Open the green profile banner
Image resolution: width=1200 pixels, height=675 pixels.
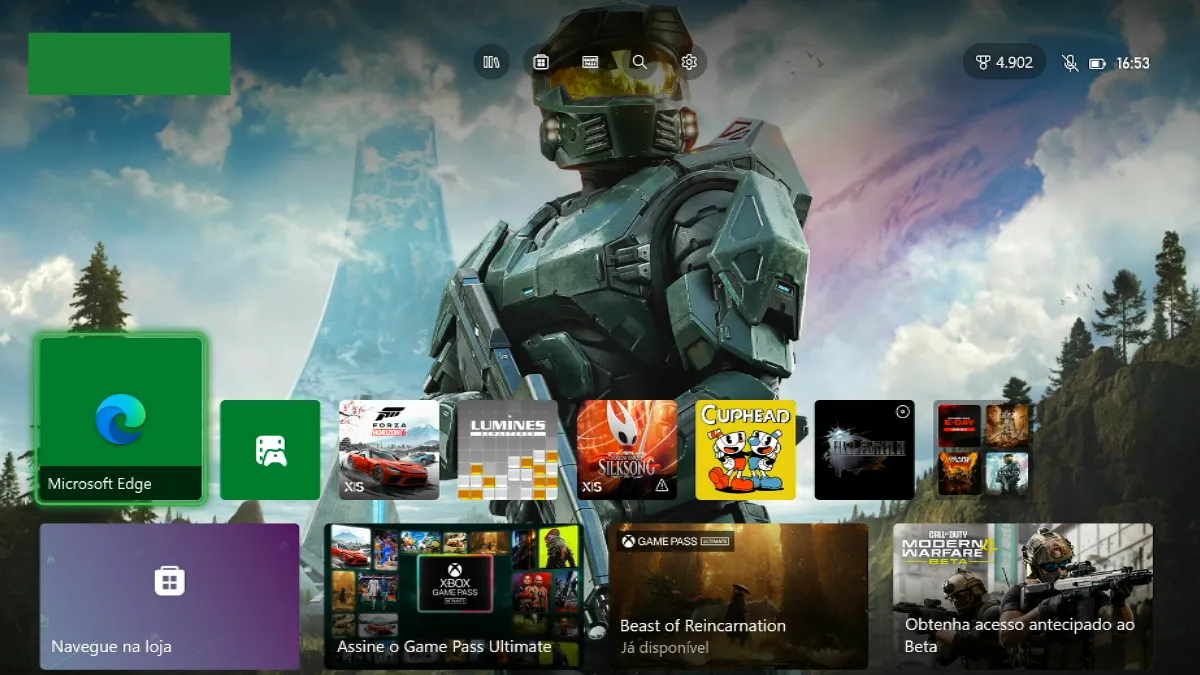click(129, 64)
